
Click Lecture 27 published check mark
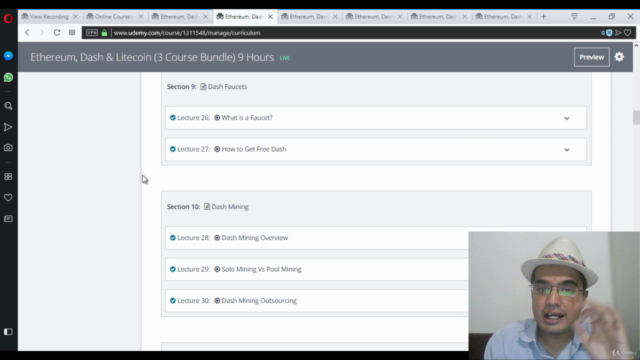click(x=173, y=149)
